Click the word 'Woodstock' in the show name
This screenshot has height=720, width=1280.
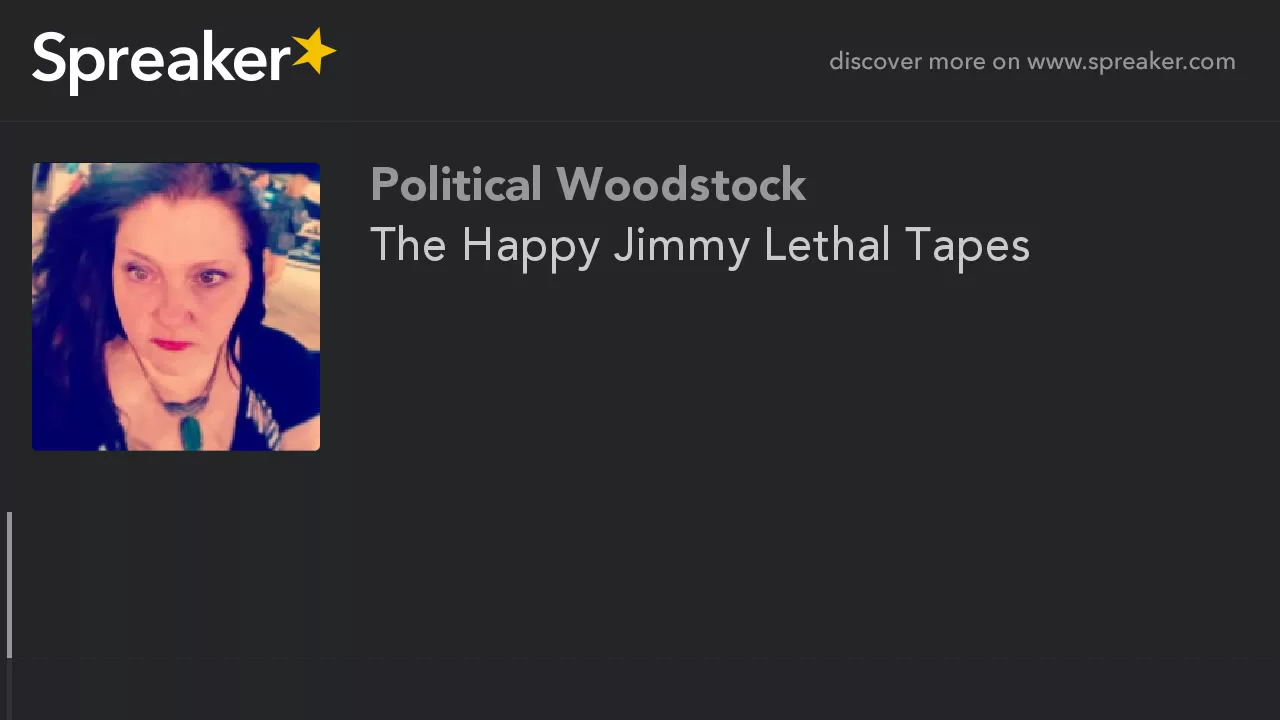click(x=681, y=185)
